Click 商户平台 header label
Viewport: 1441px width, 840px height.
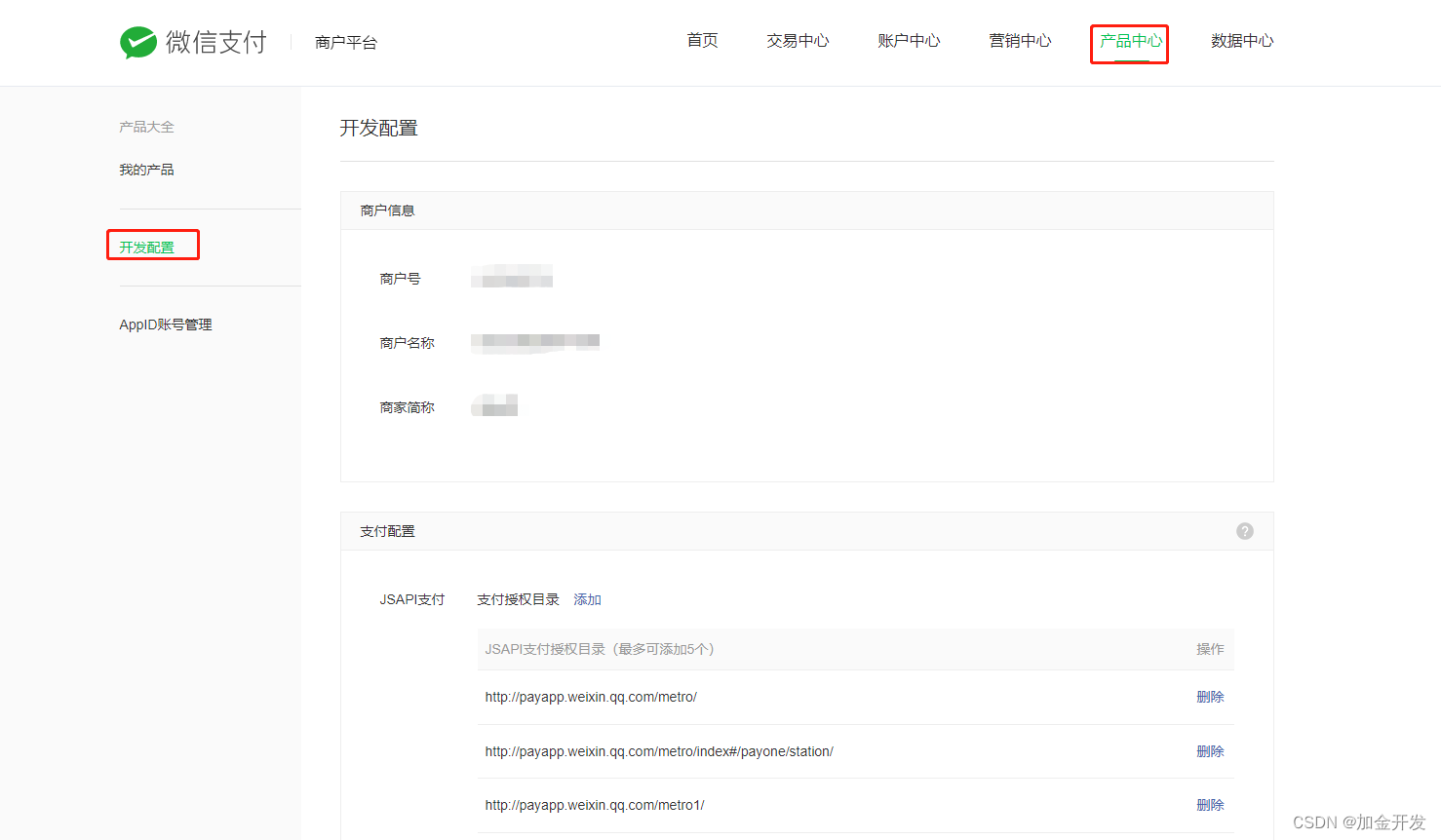coord(346,43)
